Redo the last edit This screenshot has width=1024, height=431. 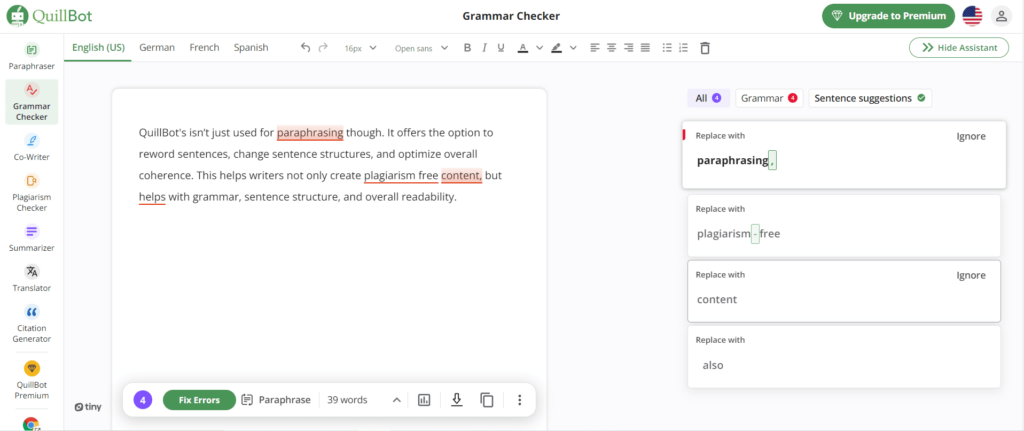pos(323,48)
